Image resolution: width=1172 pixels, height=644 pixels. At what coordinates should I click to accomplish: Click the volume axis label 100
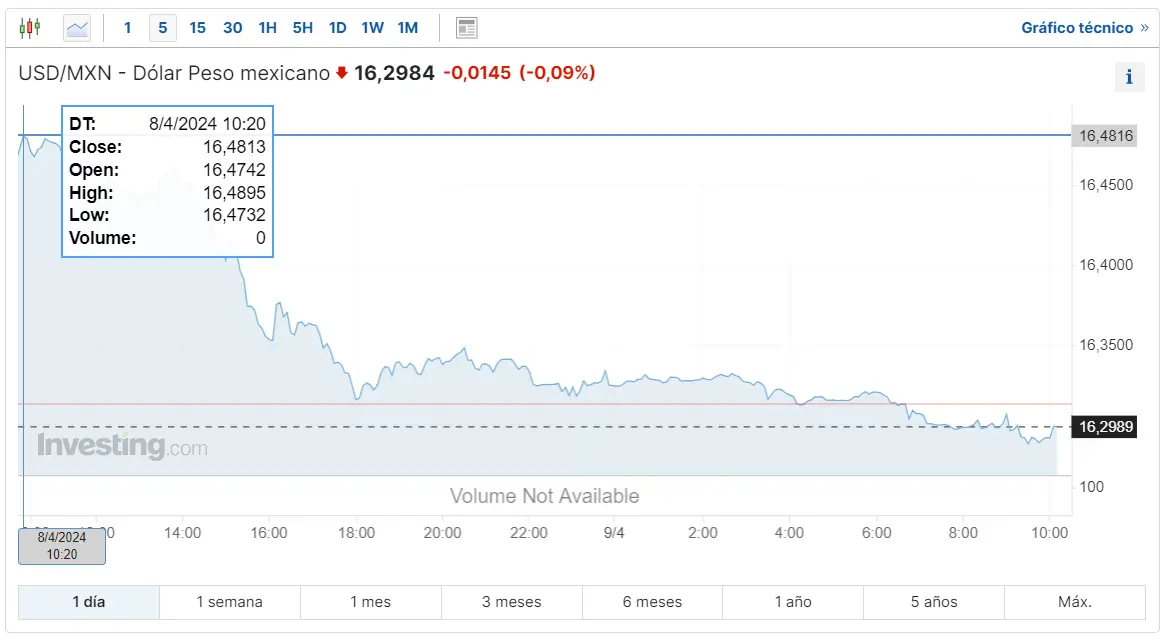pos(1091,487)
